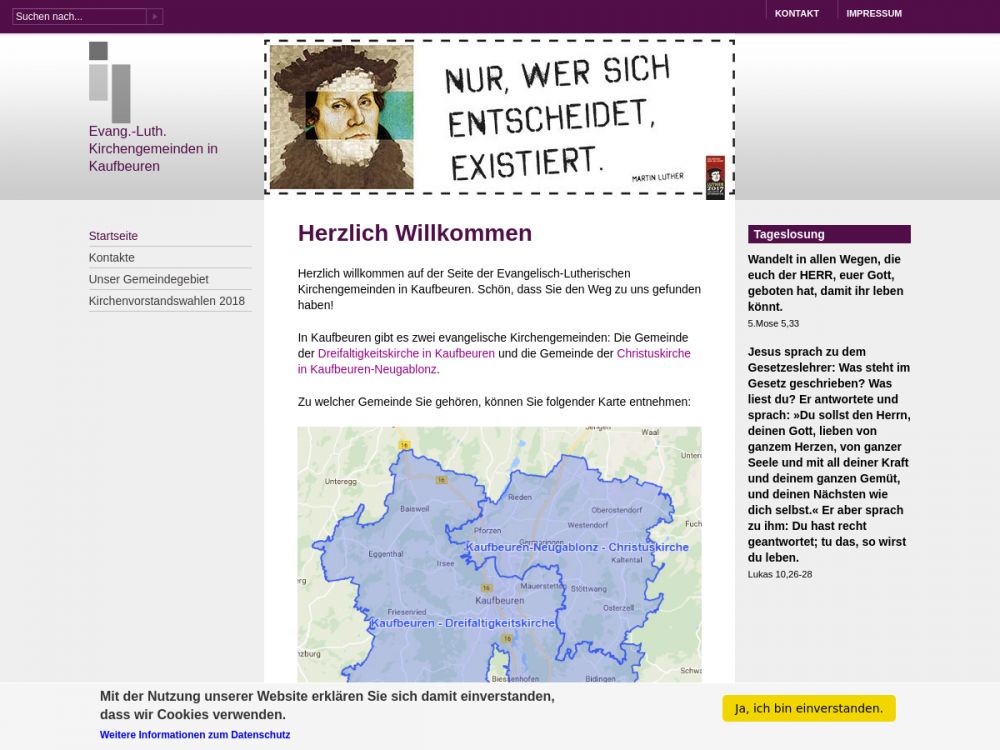Image resolution: width=1000 pixels, height=750 pixels.
Task: Open the KONTAKT page
Action: click(796, 13)
